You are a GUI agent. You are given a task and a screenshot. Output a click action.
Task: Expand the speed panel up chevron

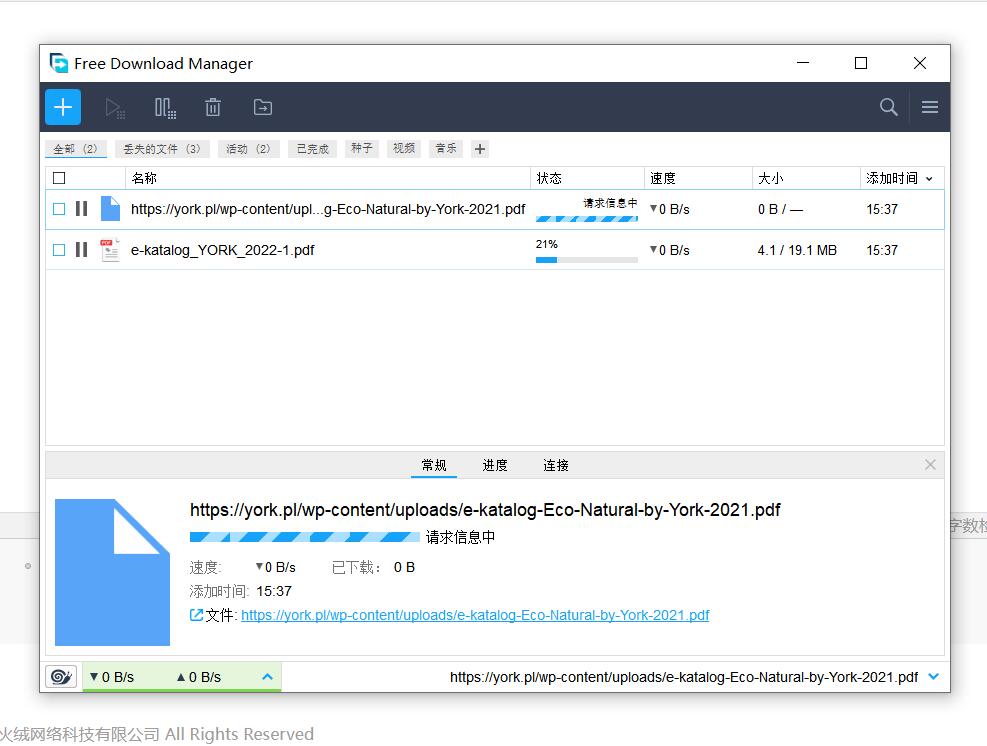pyautogui.click(x=267, y=677)
